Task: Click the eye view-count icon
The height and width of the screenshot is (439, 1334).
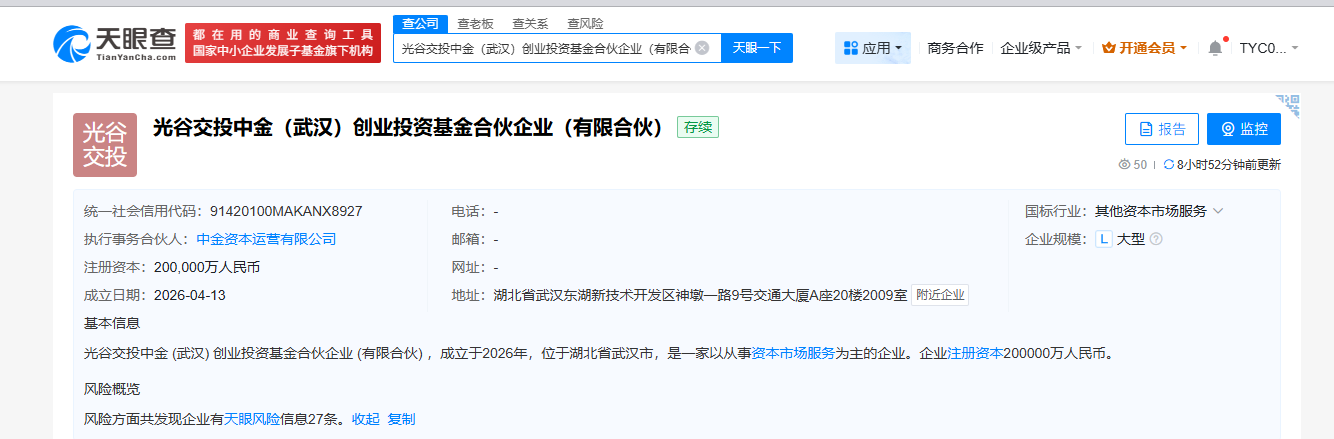Action: [x=1125, y=165]
